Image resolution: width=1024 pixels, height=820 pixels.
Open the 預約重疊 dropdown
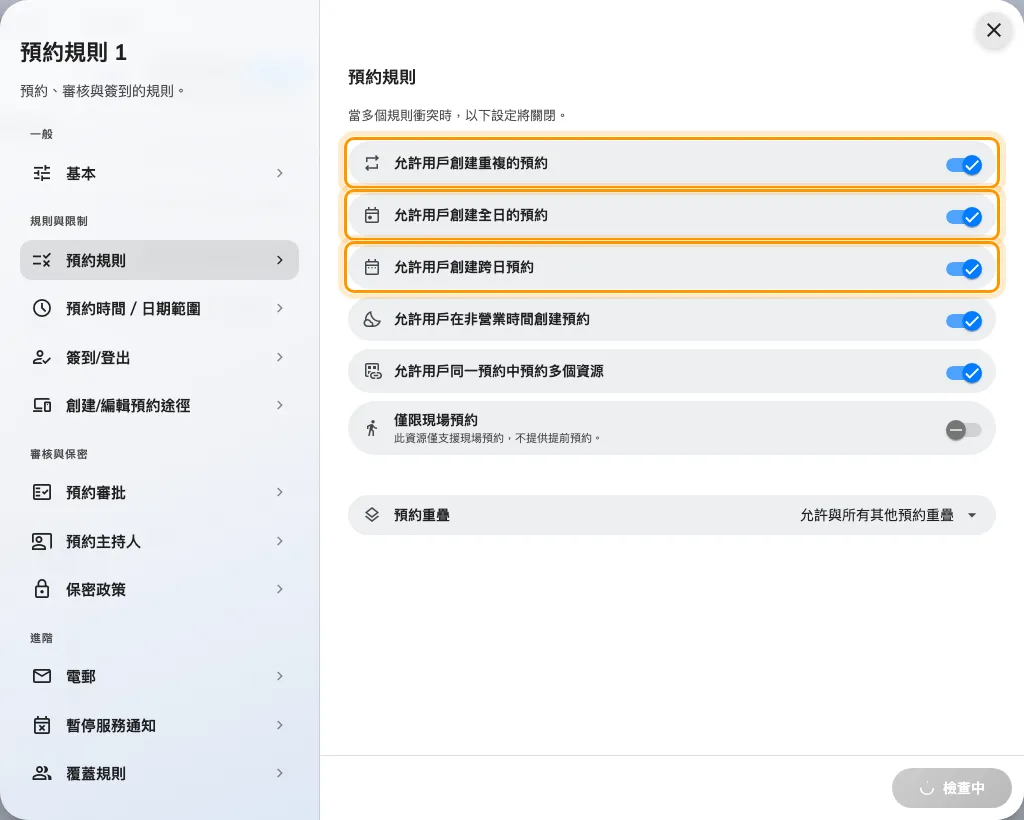671,514
